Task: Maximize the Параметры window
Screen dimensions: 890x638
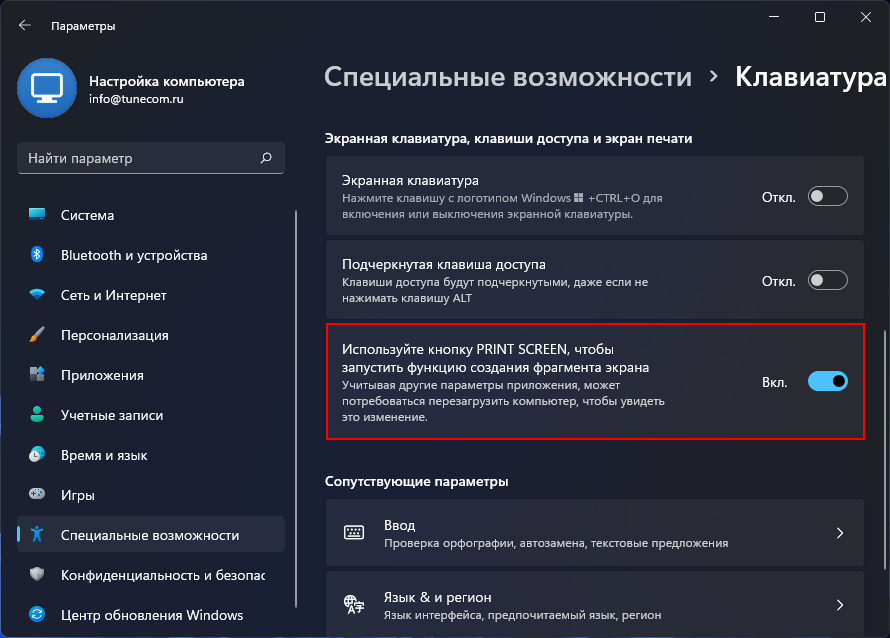Action: click(820, 17)
